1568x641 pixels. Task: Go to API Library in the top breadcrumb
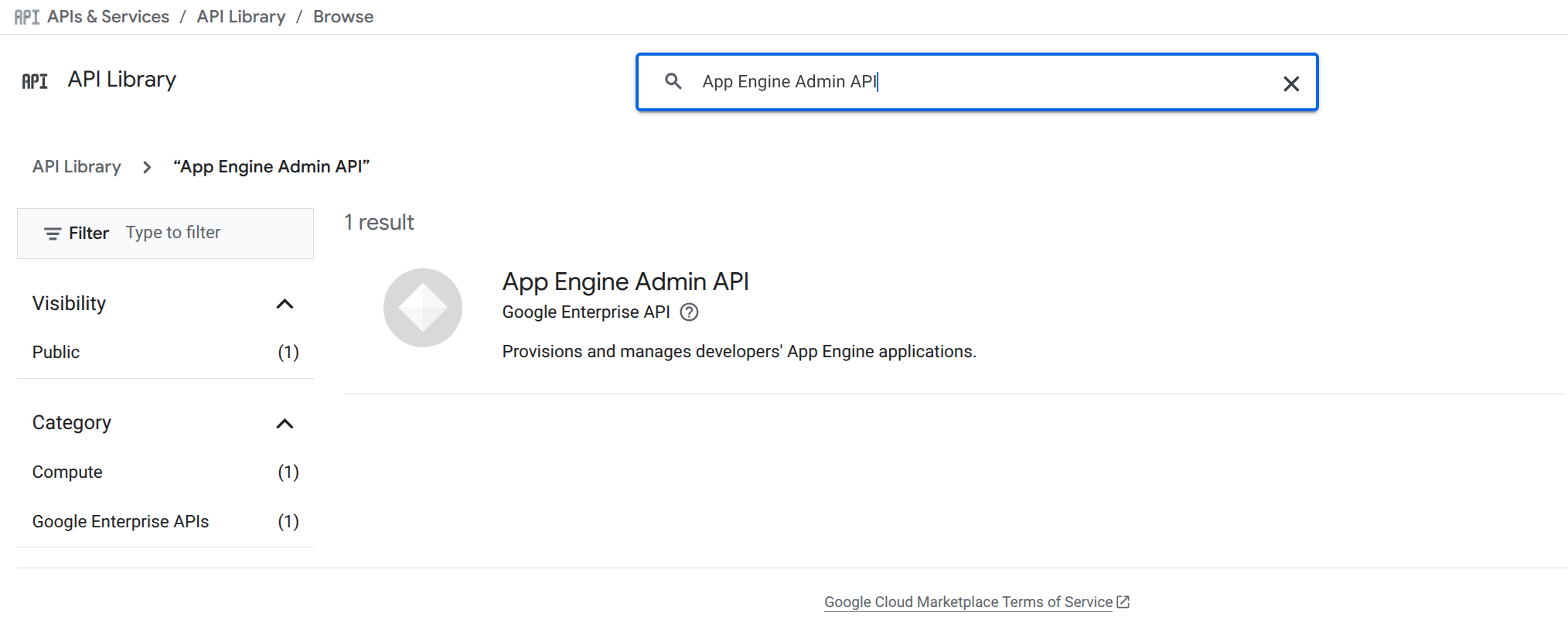click(241, 17)
